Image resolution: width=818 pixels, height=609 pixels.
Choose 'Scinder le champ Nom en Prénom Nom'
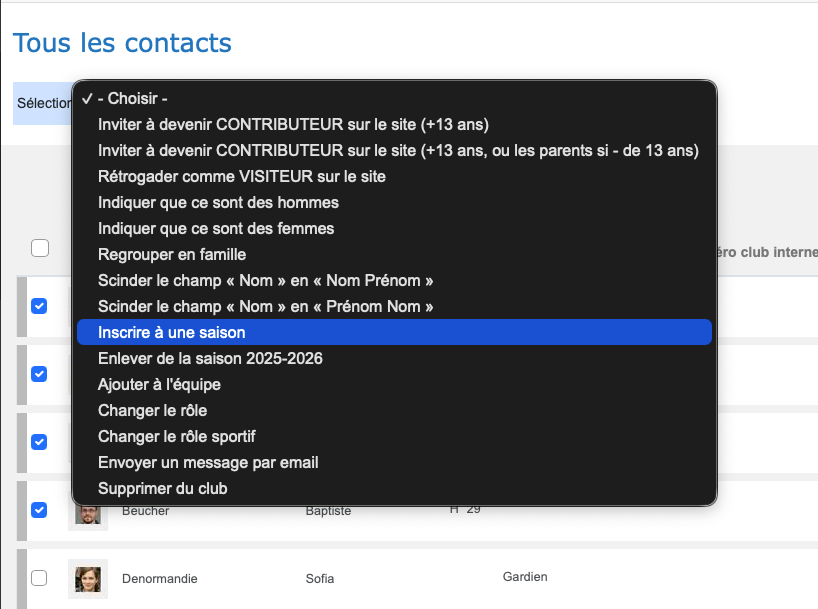(x=266, y=306)
